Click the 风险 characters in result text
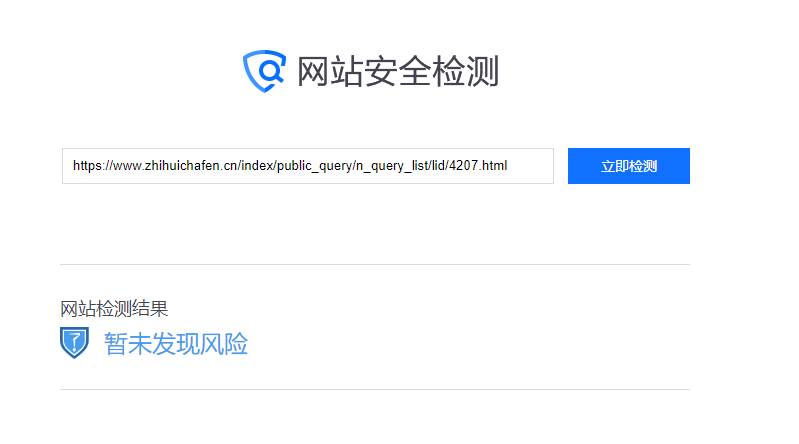The image size is (799, 444). tap(224, 344)
